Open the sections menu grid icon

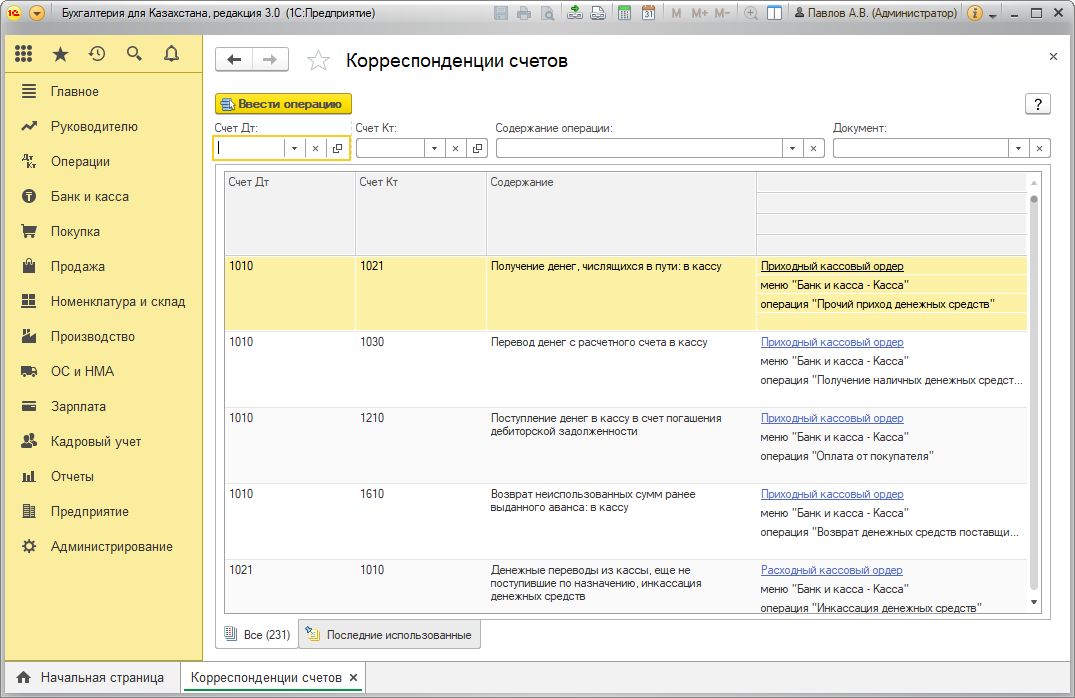23,54
